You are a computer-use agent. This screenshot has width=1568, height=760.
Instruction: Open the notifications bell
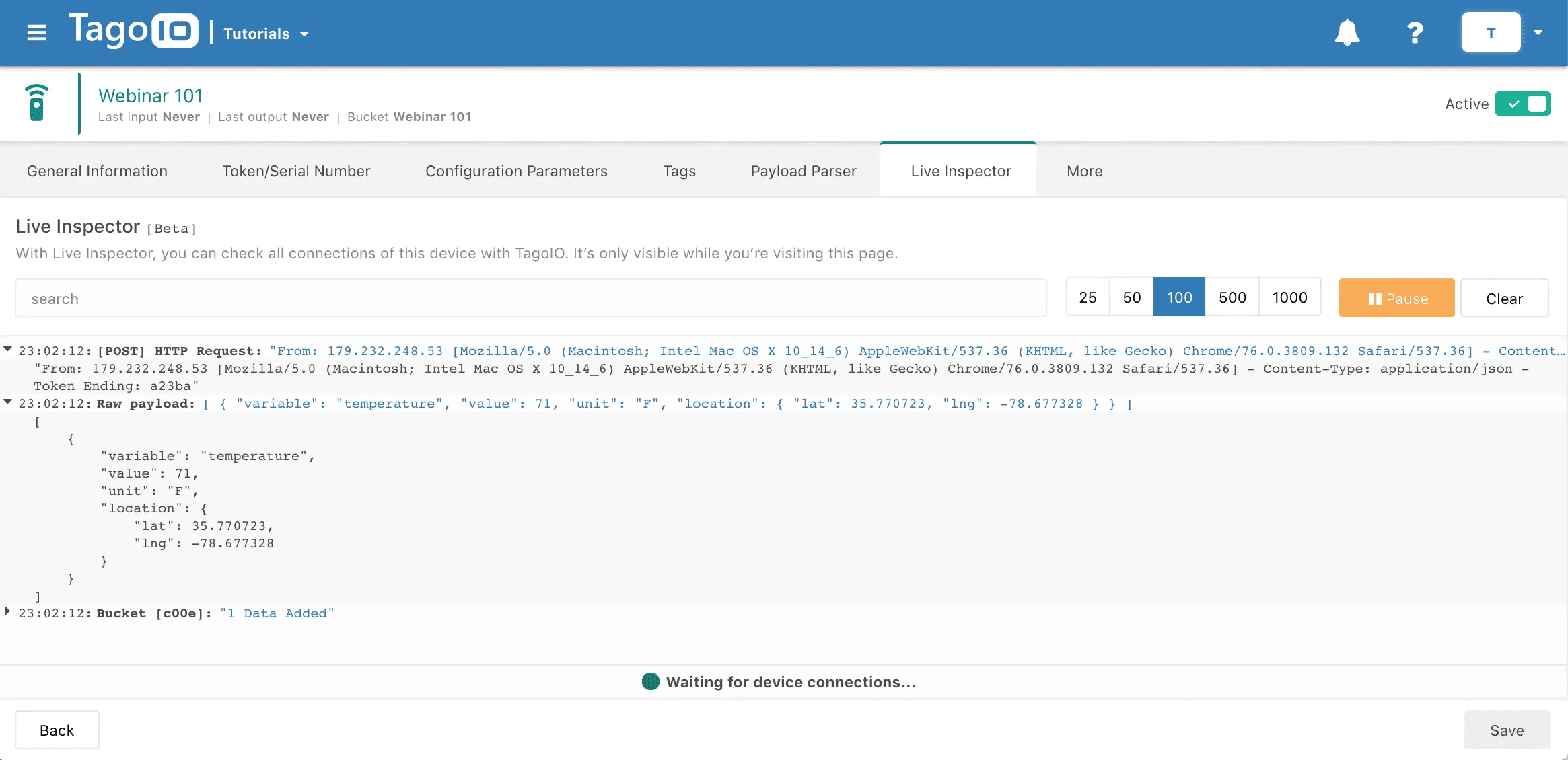(x=1347, y=32)
